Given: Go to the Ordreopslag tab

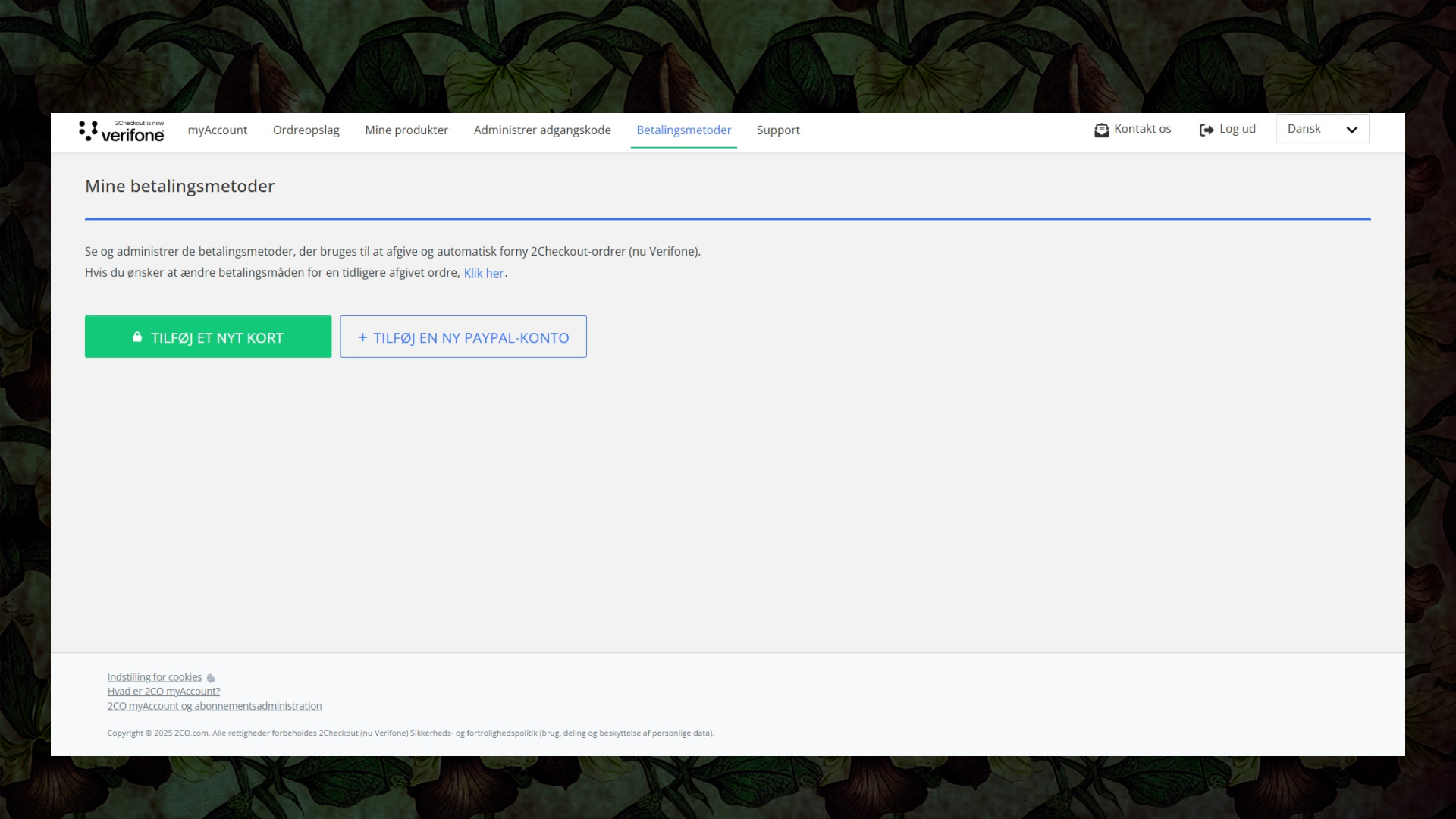Looking at the screenshot, I should [306, 130].
